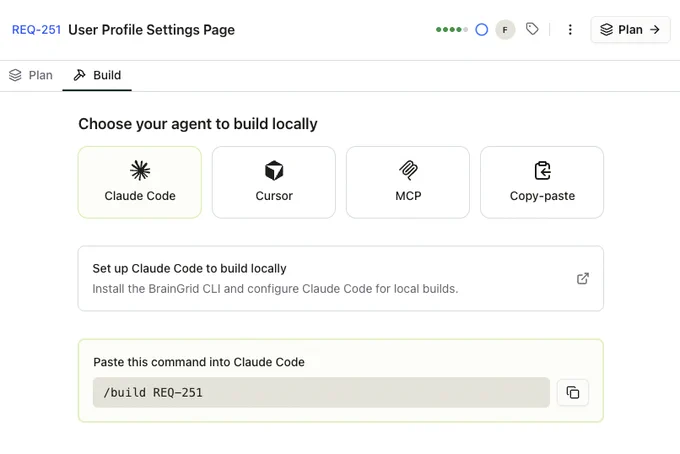Click 'Install the BrainGrid CLI' description text

tap(275, 289)
